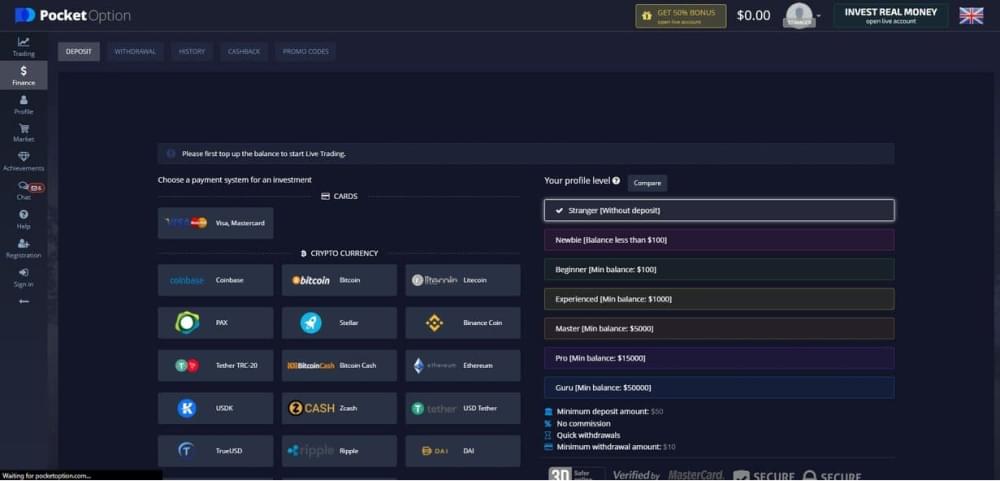Choose Ethereum payment option
Image resolution: width=1000 pixels, height=481 pixels.
[x=463, y=366]
